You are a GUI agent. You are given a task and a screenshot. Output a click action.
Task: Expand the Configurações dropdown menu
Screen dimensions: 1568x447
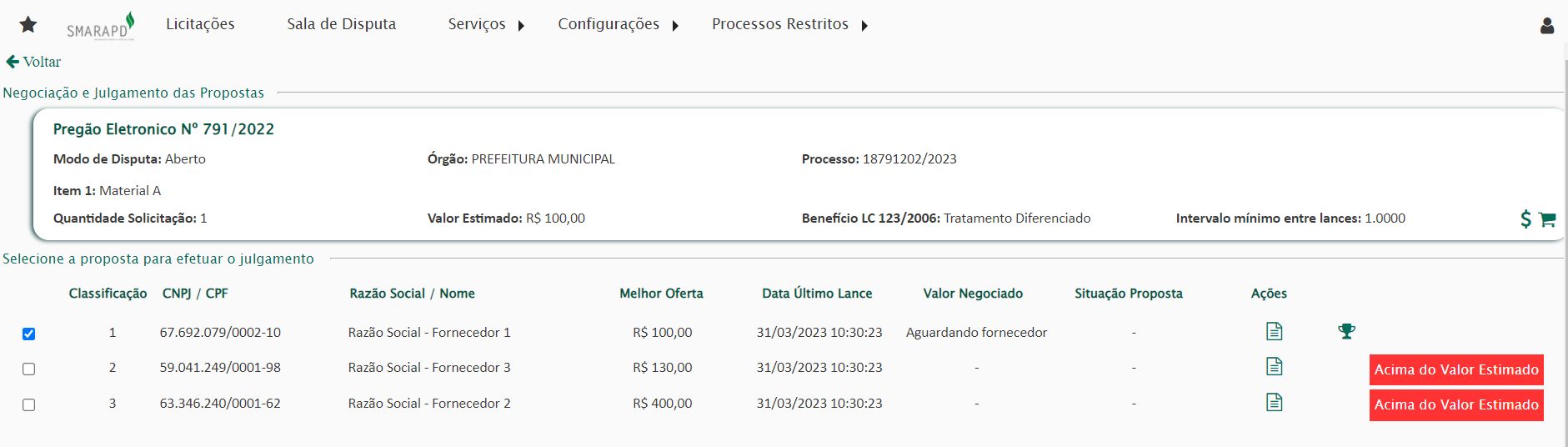pos(619,24)
